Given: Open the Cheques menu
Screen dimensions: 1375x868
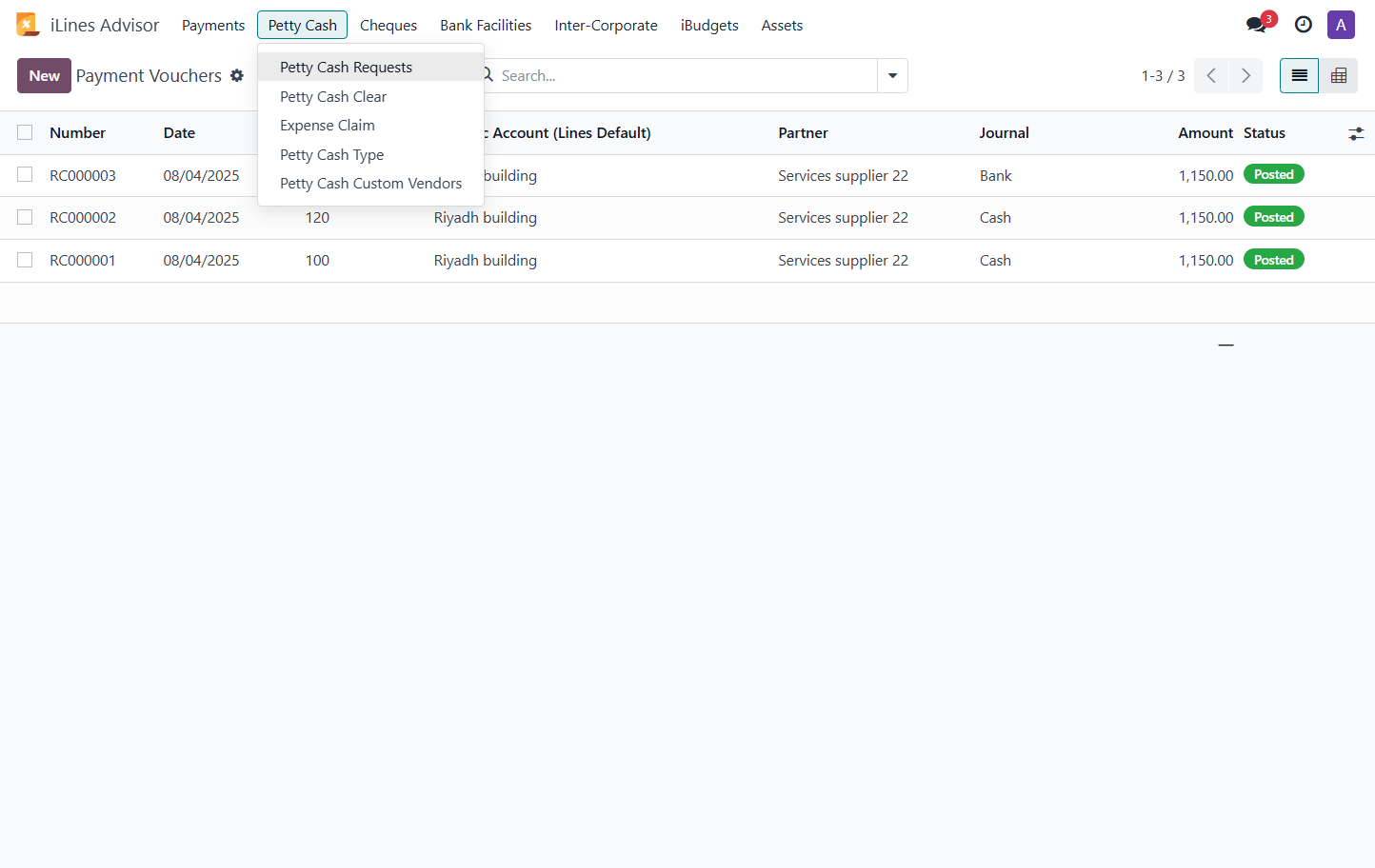Looking at the screenshot, I should pos(389,25).
